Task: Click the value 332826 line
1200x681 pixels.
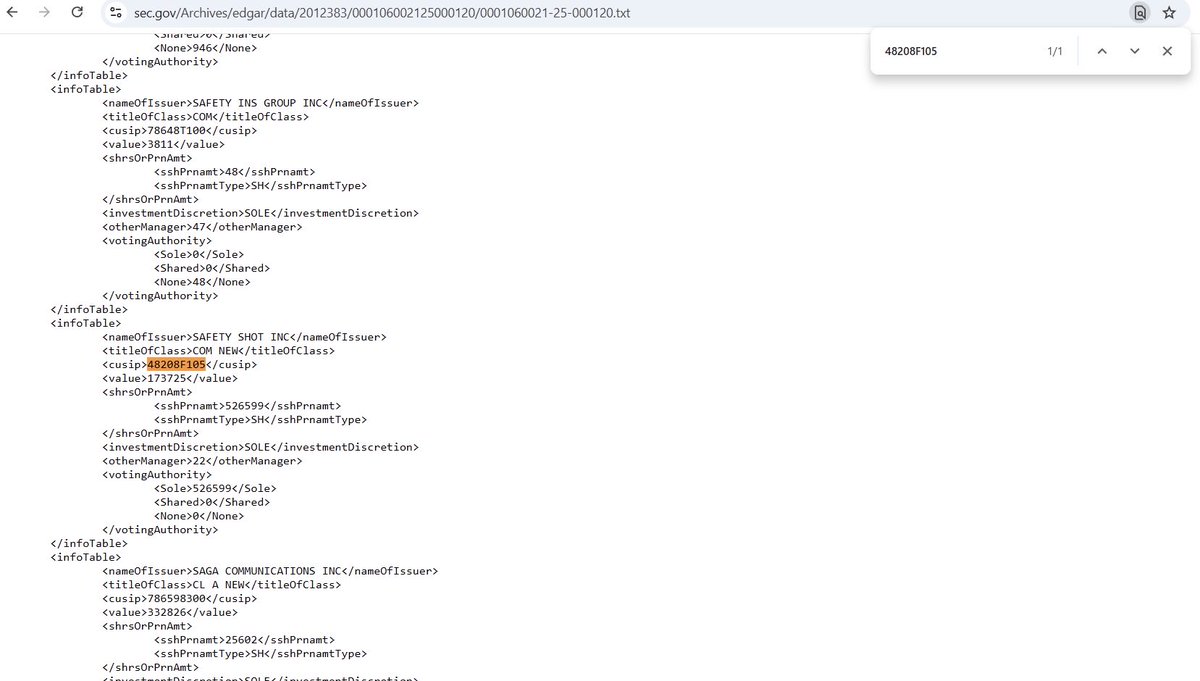Action: 170,612
